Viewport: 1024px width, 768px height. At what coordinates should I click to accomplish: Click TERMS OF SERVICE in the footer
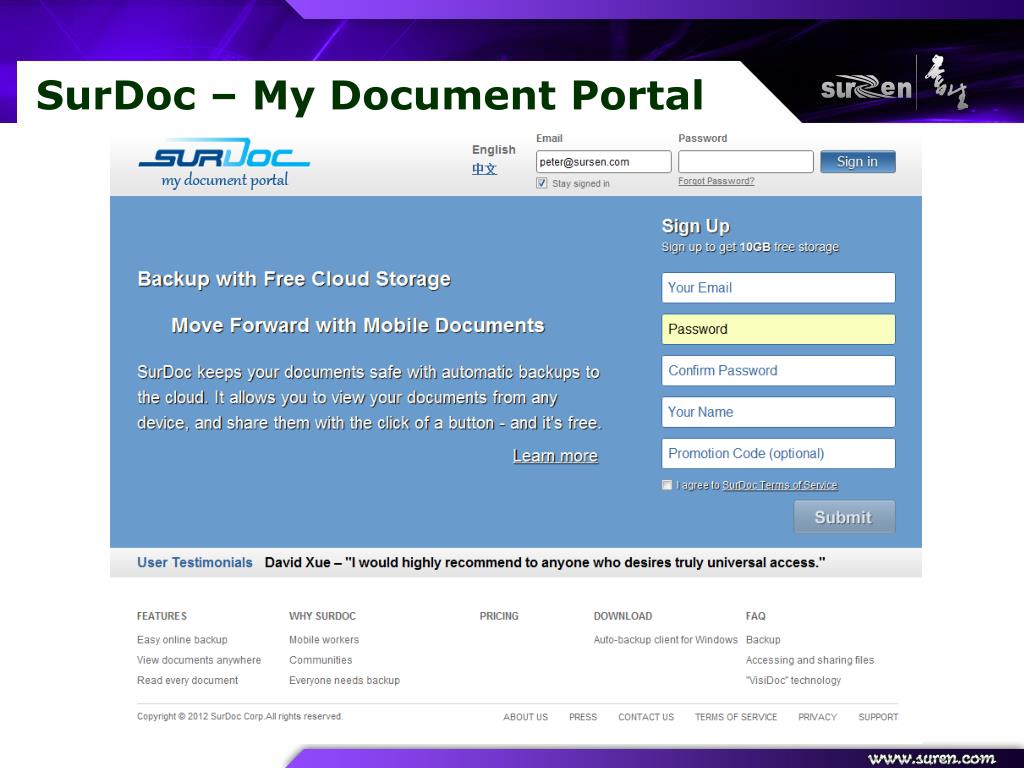click(x=736, y=716)
